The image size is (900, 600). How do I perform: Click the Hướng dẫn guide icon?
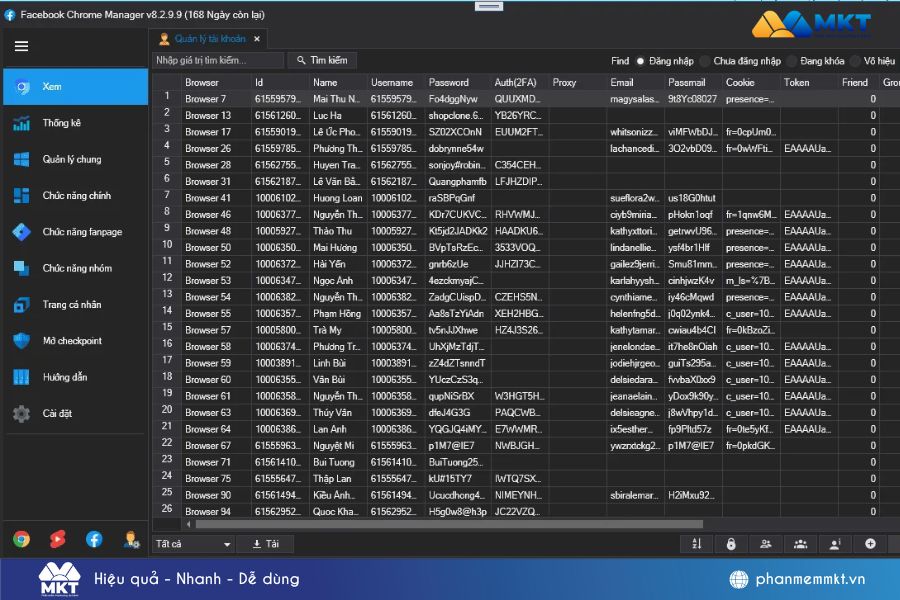click(21, 377)
